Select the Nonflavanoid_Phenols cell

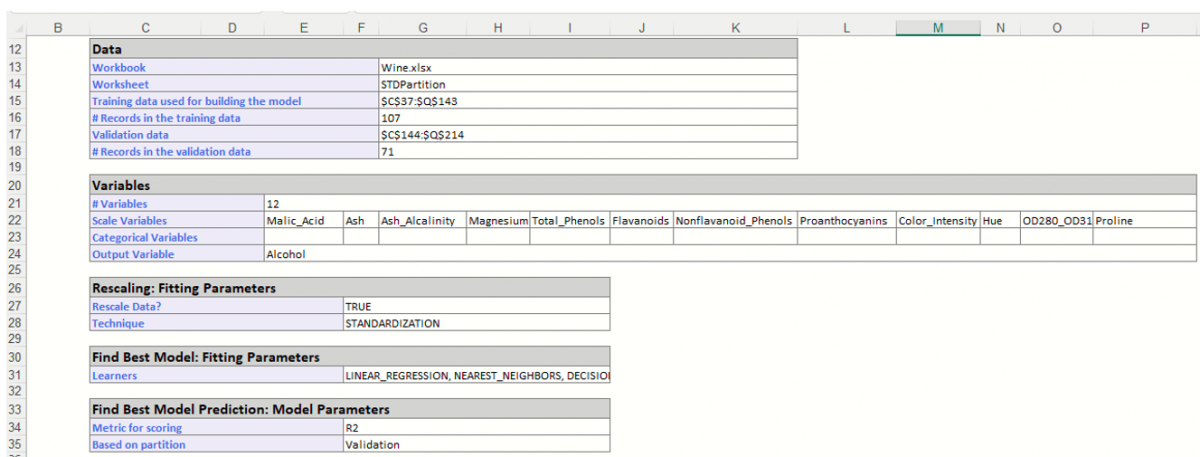click(734, 221)
